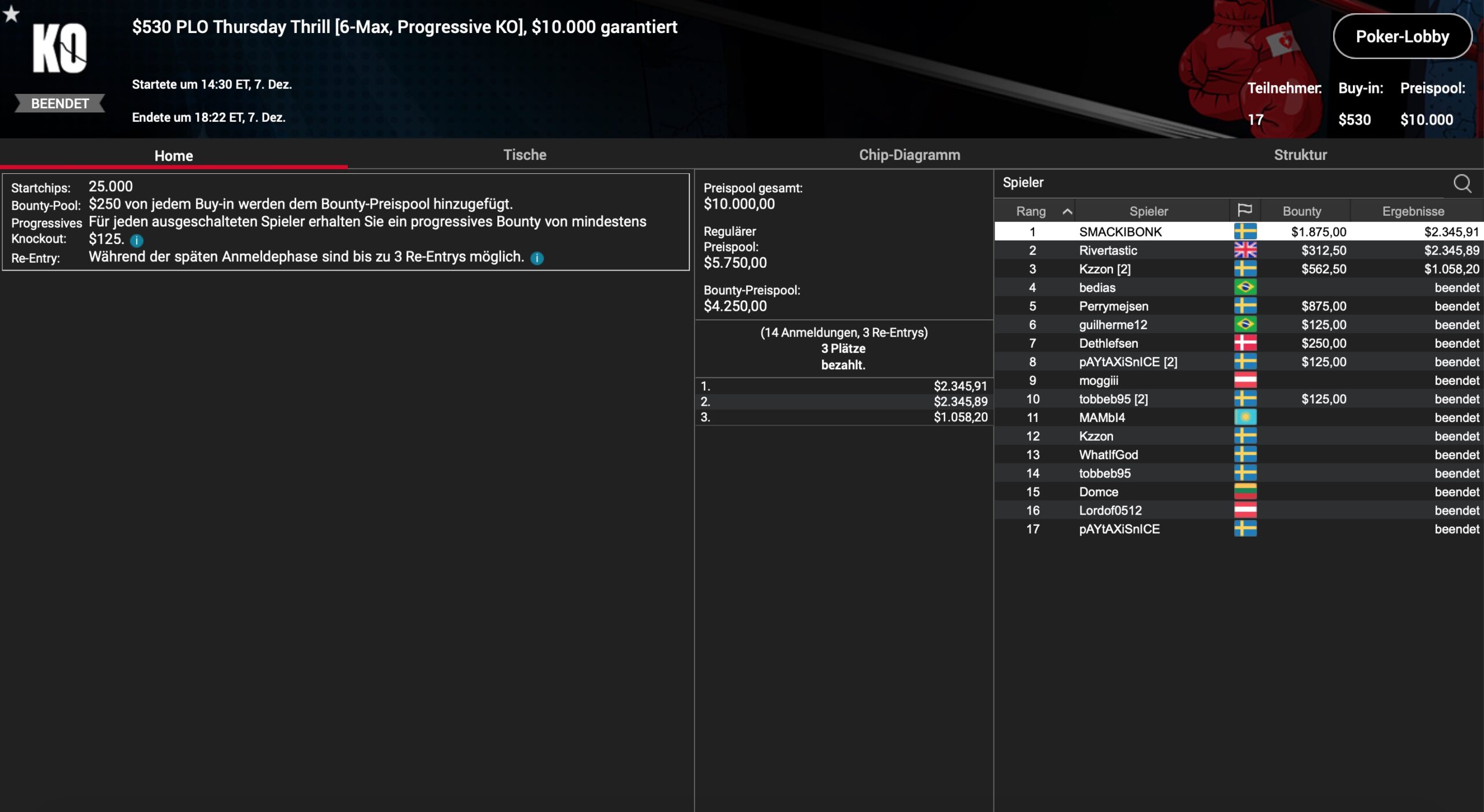Click info icon beside Re-Entry description

tap(537, 258)
